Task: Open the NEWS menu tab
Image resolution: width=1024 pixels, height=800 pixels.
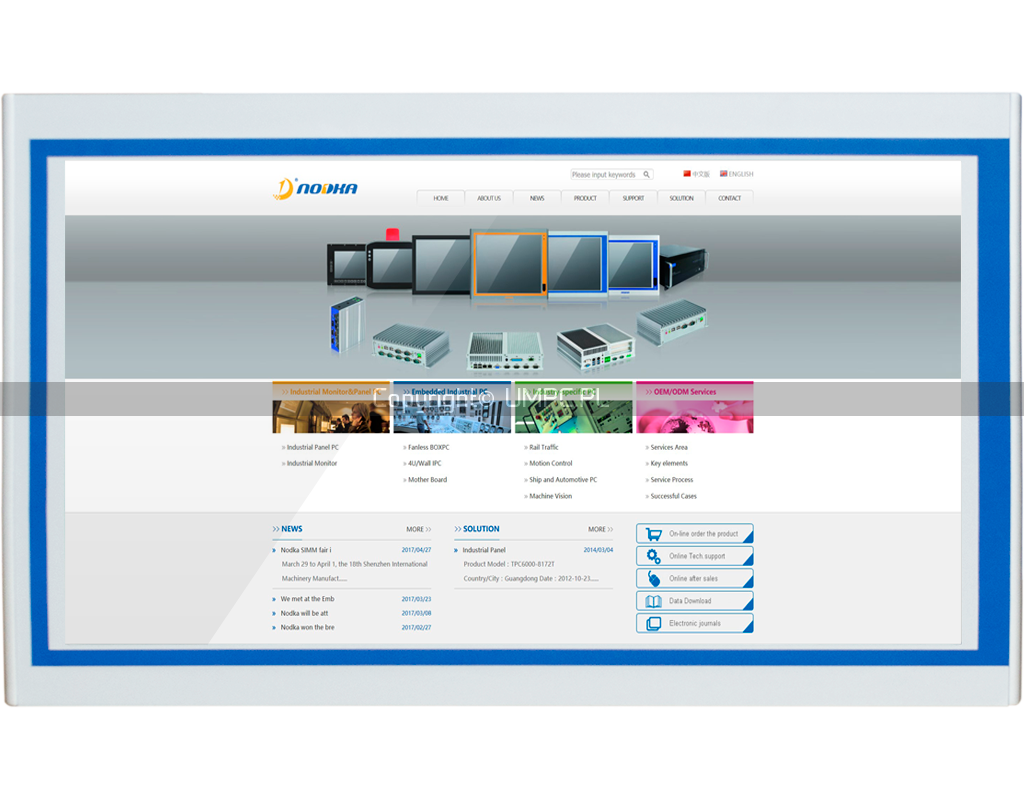Action: pyautogui.click(x=537, y=198)
